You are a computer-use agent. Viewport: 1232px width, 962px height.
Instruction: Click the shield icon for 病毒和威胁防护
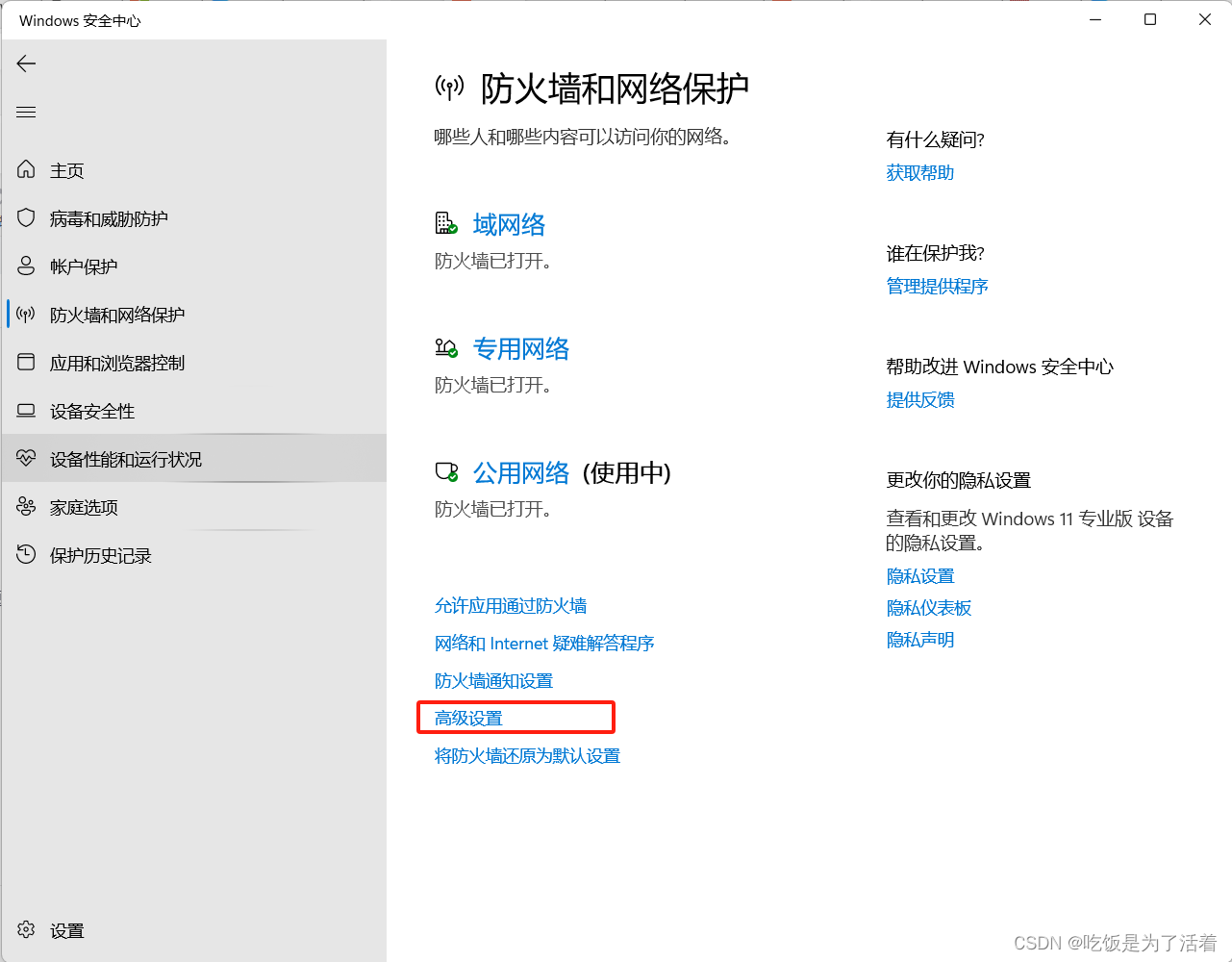click(x=26, y=217)
